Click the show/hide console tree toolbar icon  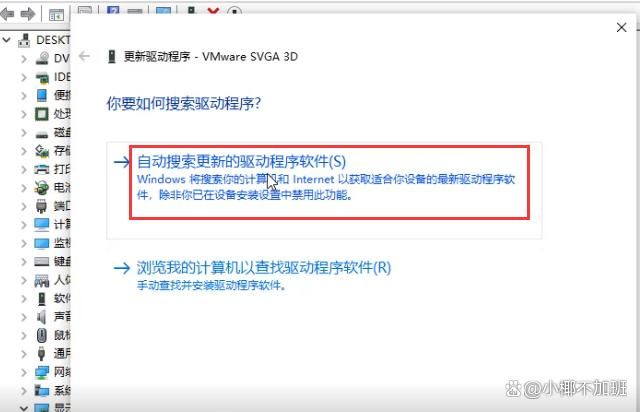coord(56,15)
